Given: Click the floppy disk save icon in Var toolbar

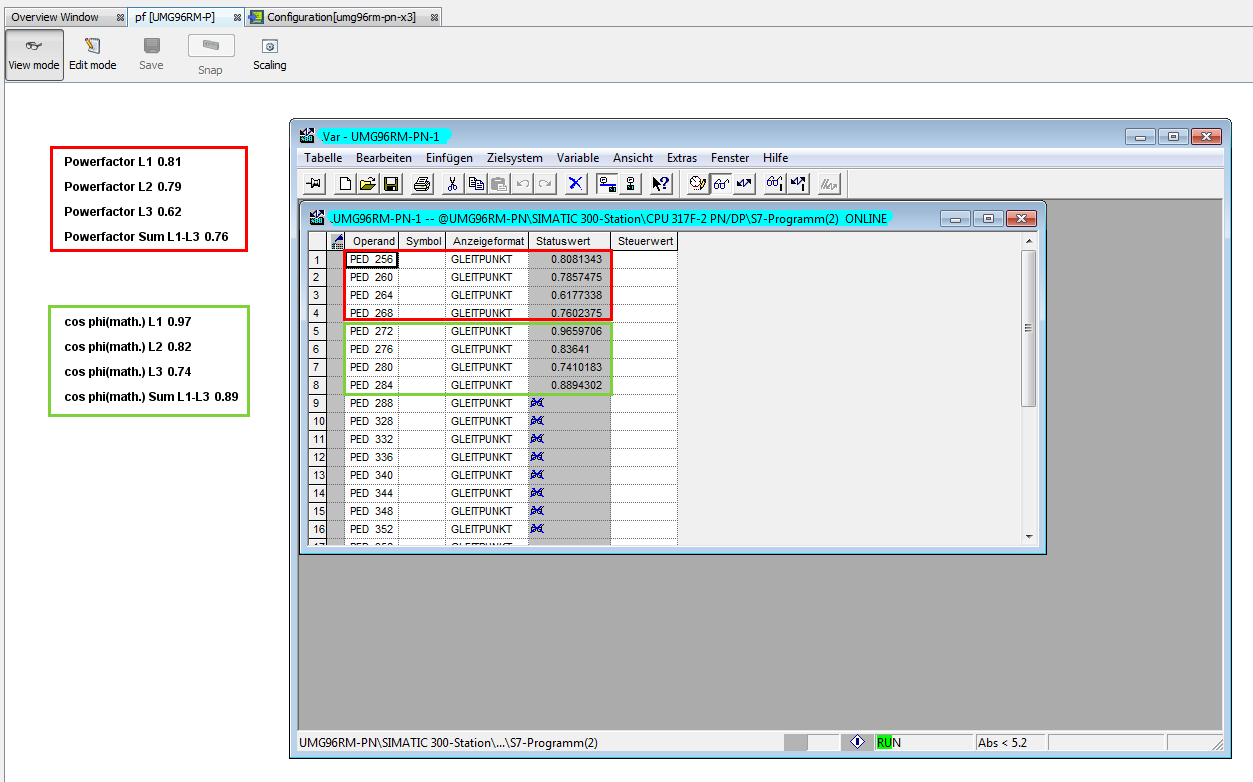Looking at the screenshot, I should tap(391, 183).
